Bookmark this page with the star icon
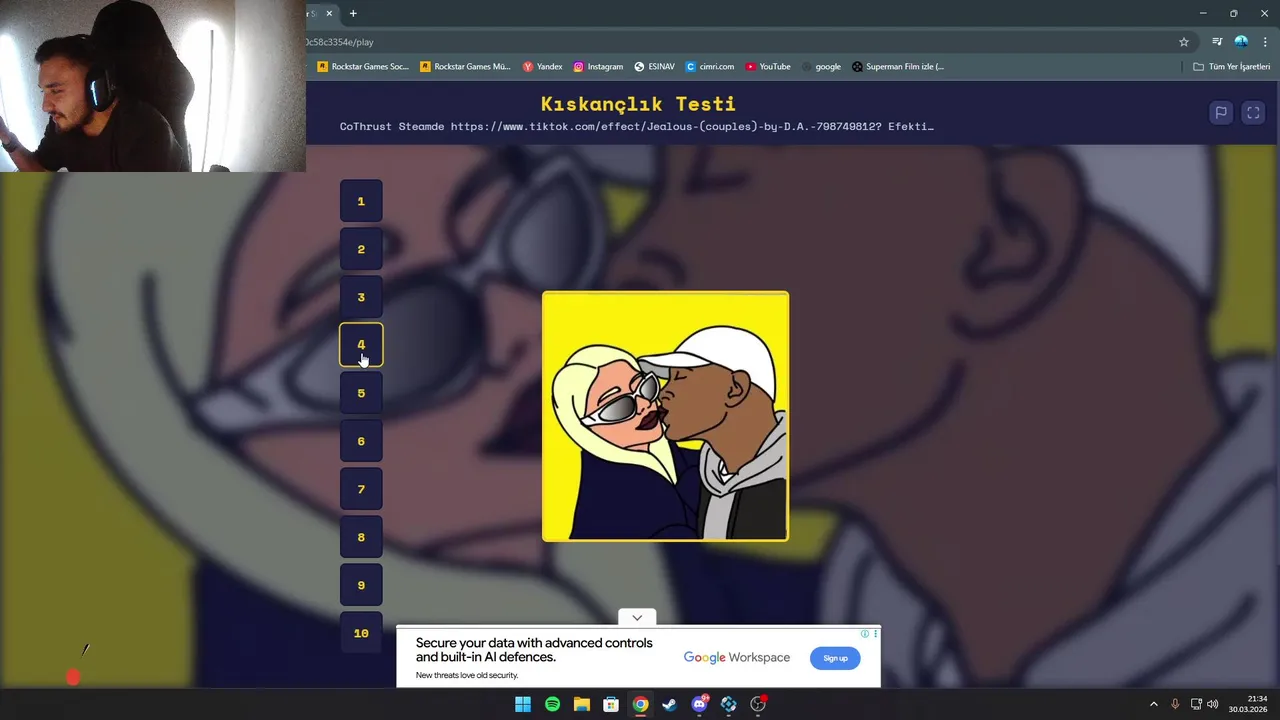The width and height of the screenshot is (1280, 720). point(1184,42)
